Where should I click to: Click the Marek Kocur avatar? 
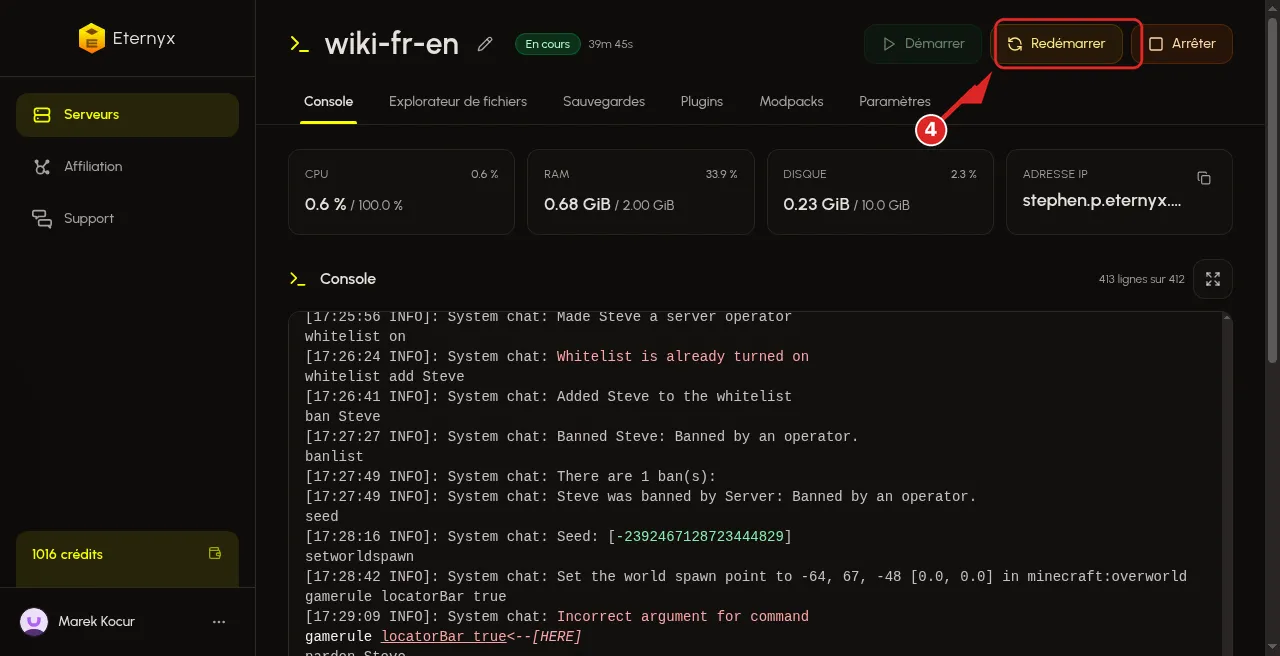(x=34, y=622)
